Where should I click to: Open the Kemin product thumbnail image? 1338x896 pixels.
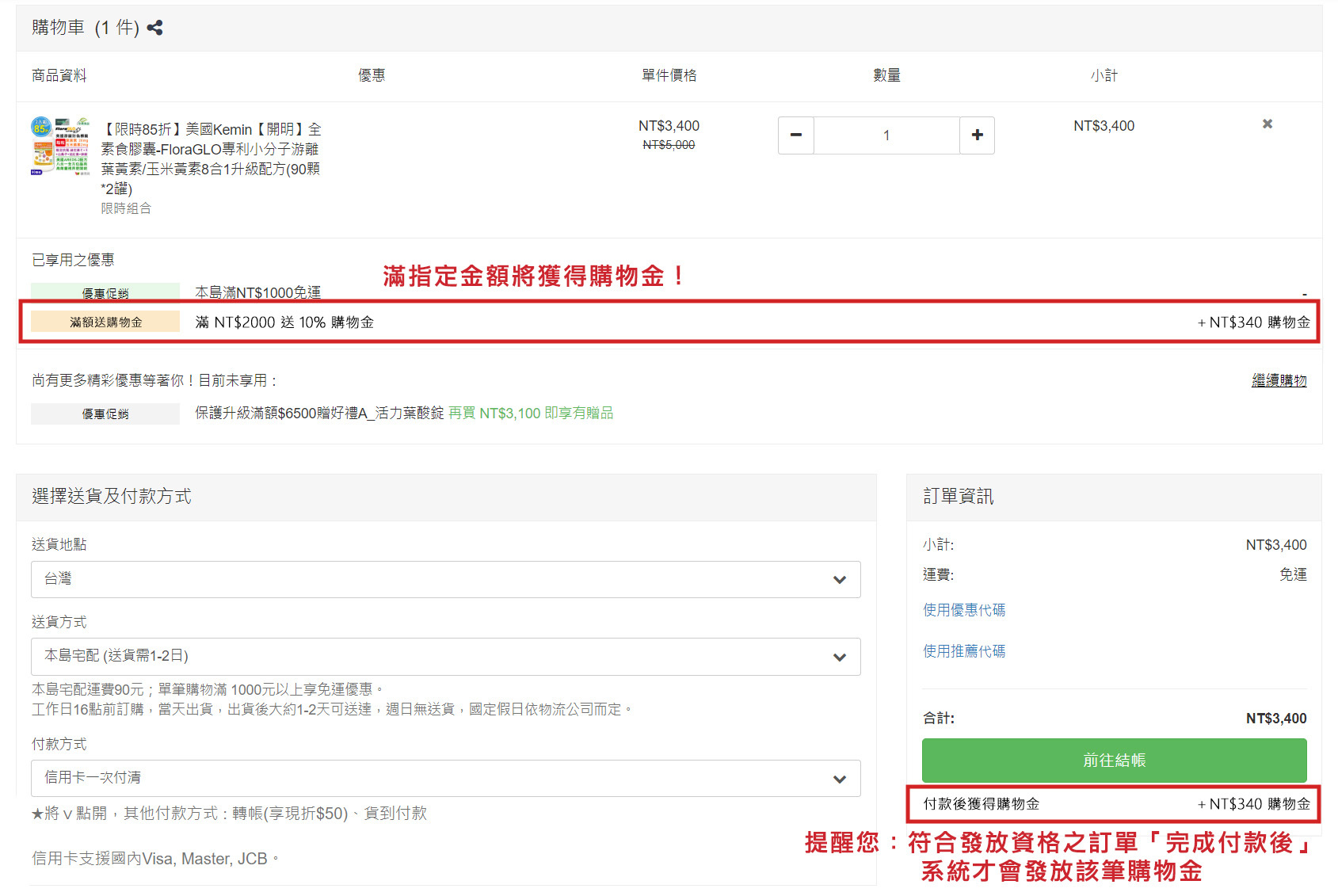click(x=60, y=147)
